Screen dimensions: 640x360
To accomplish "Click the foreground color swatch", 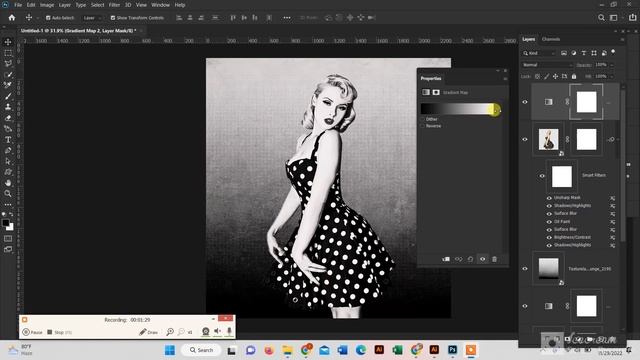I will tap(5, 223).
